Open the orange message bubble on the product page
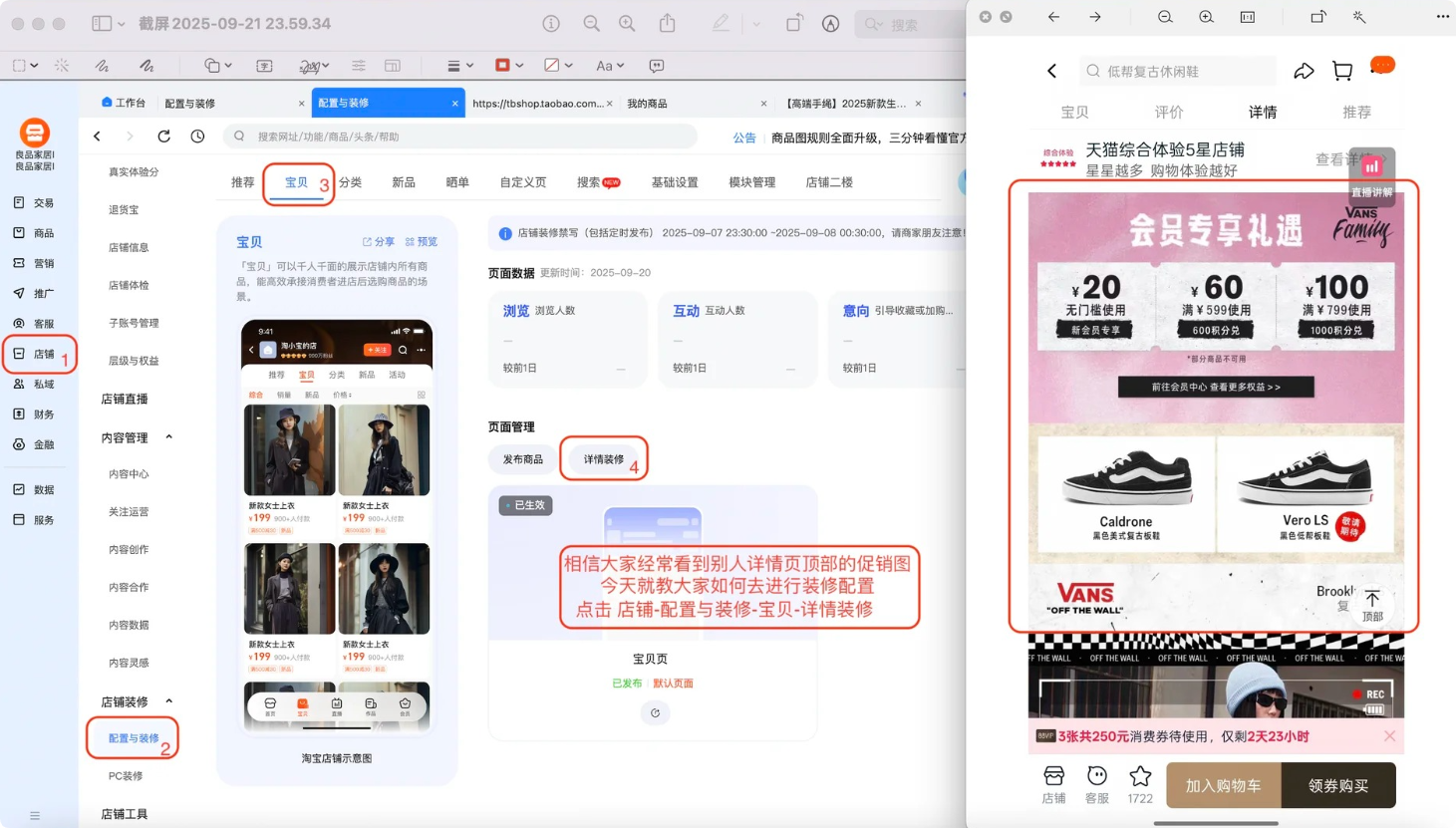 (x=1382, y=66)
